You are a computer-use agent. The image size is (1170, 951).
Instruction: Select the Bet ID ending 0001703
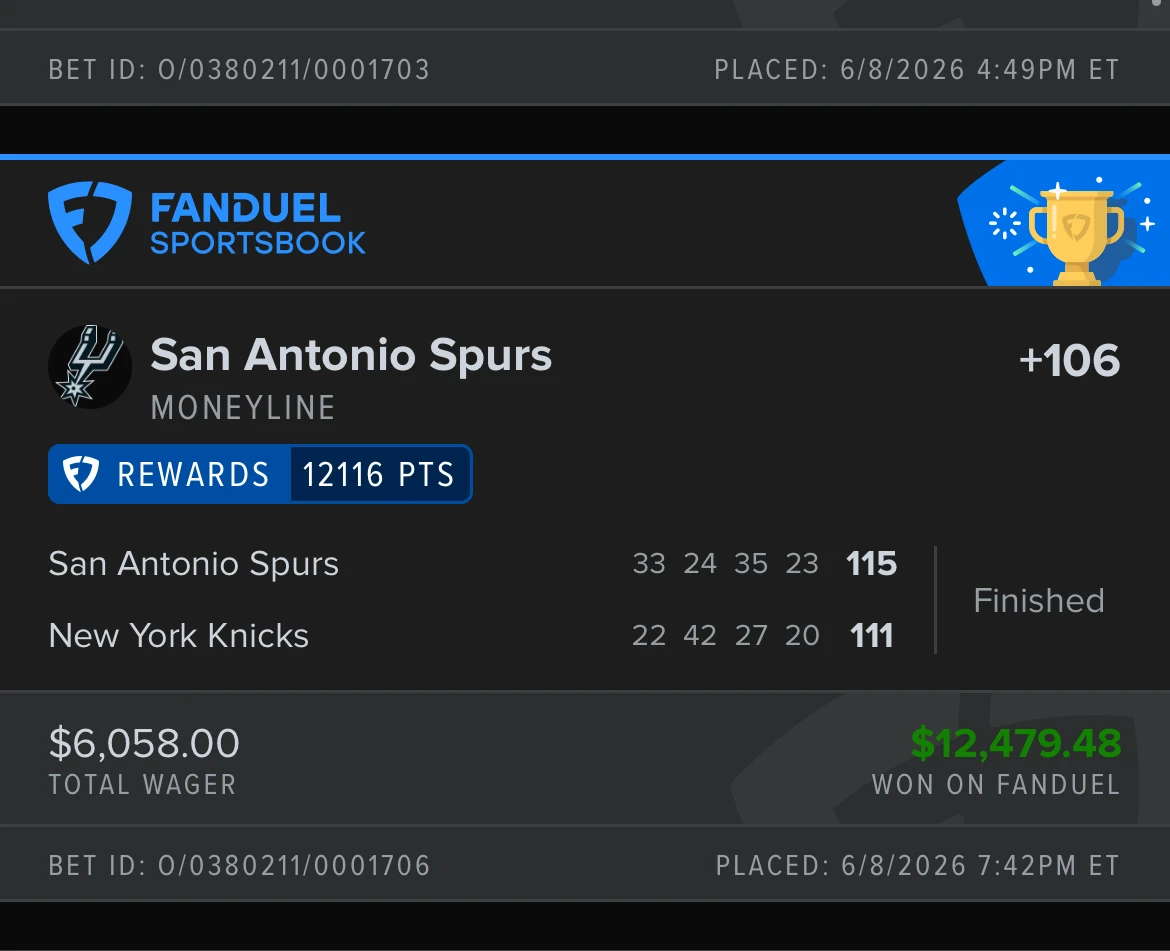click(x=240, y=69)
